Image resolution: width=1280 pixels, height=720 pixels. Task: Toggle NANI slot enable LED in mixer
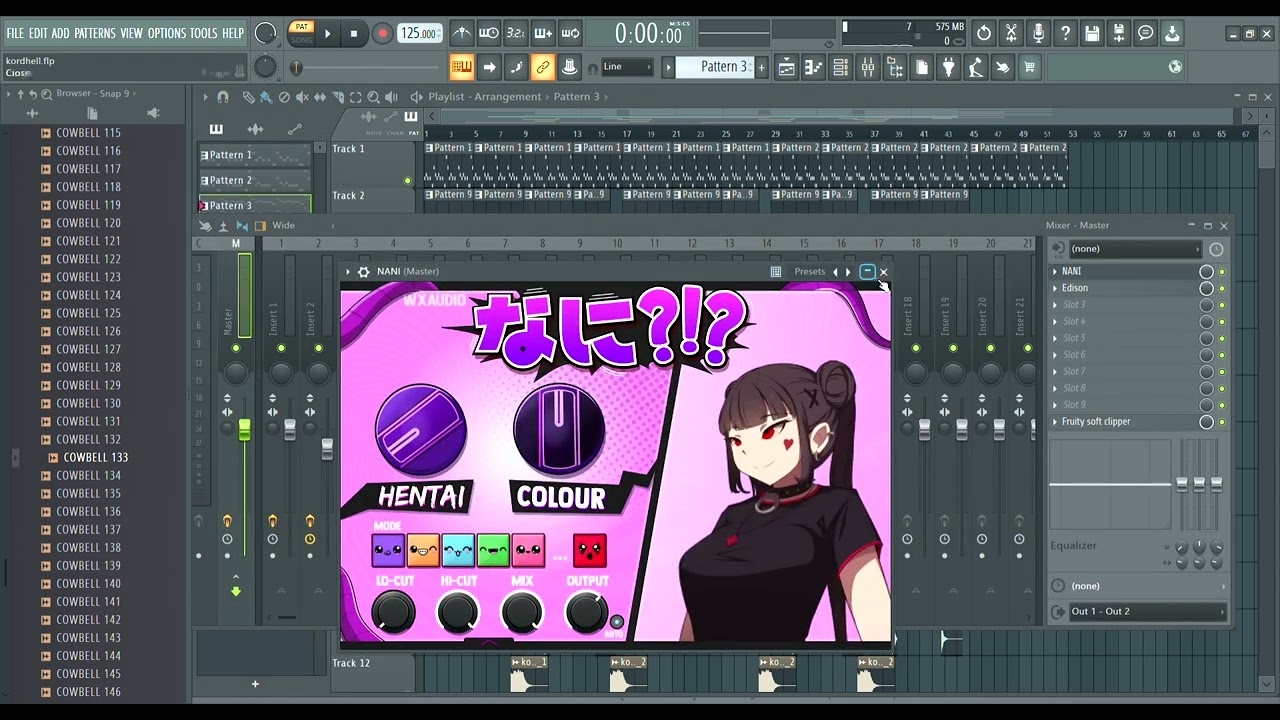(x=1222, y=272)
